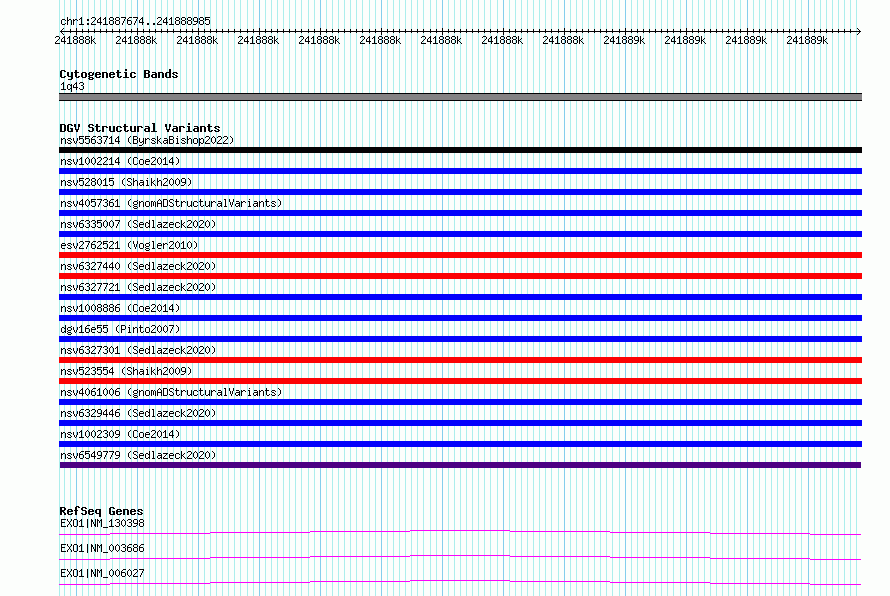The height and width of the screenshot is (596, 890).
Task: Select variant label nsv6335007 (Sedlazeck2020)
Action: point(138,224)
